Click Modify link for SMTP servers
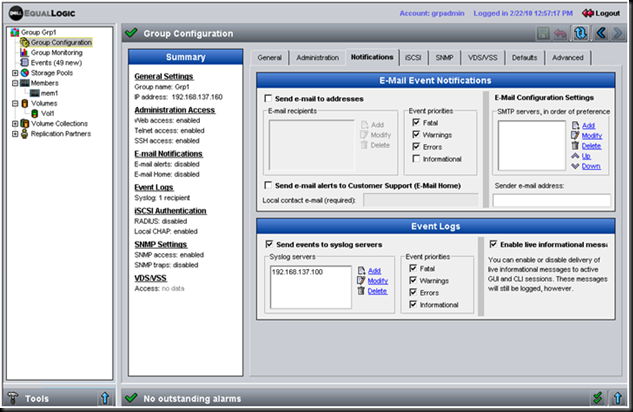The image size is (633, 412). click(x=592, y=136)
